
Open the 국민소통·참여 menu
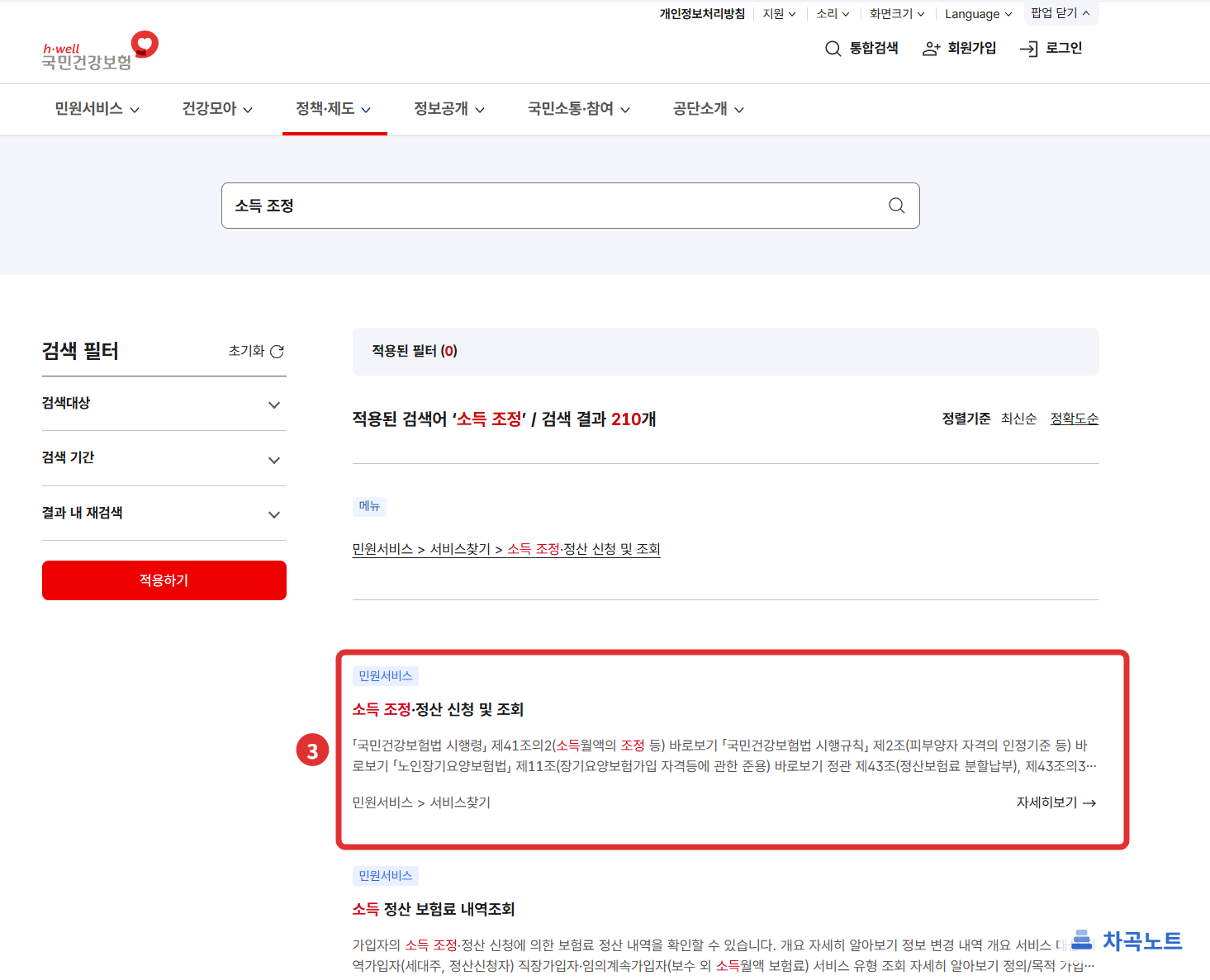[x=579, y=109]
